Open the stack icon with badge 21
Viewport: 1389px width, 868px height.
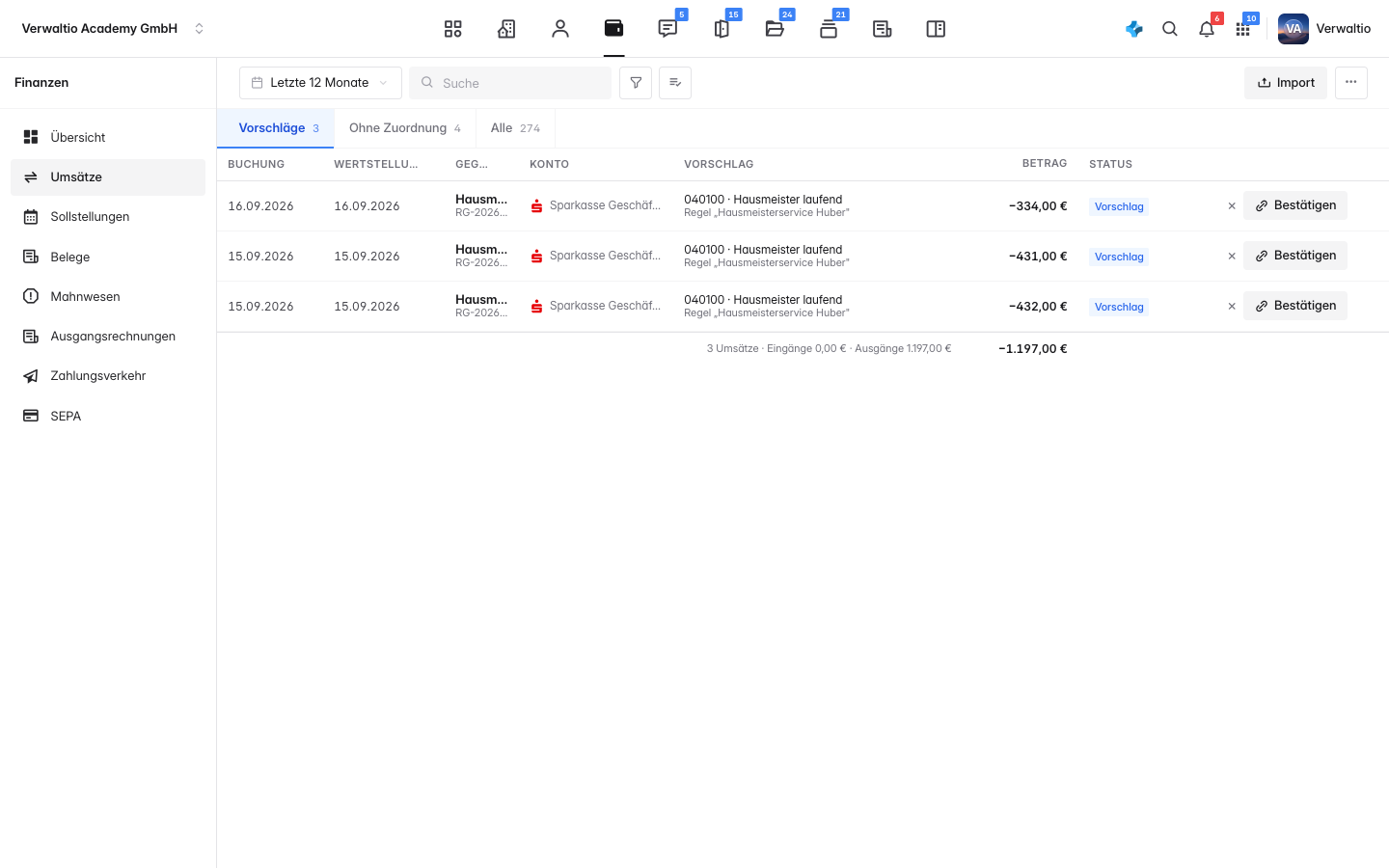pos(829,29)
